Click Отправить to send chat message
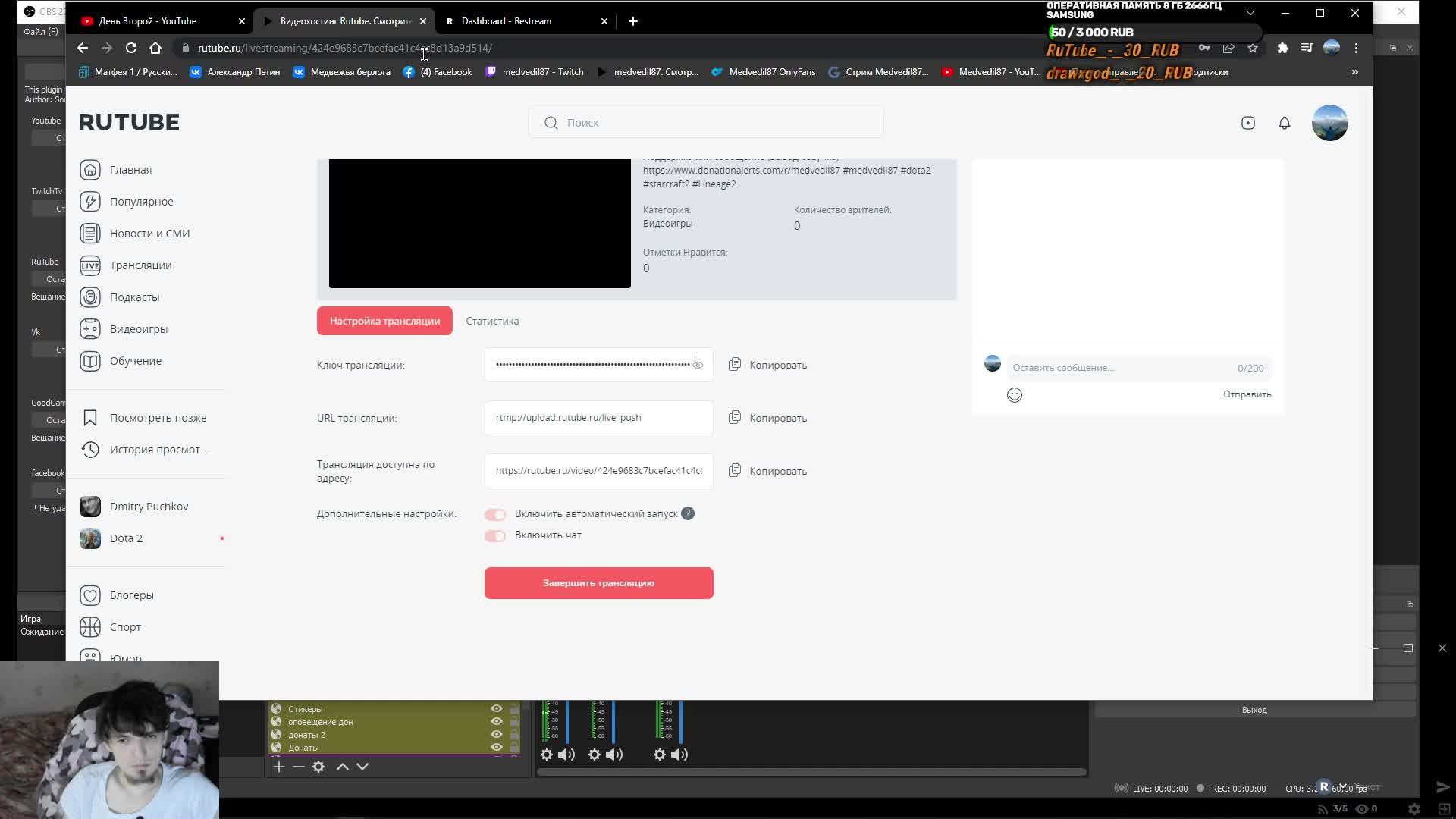The width and height of the screenshot is (1456, 819). coord(1247,394)
